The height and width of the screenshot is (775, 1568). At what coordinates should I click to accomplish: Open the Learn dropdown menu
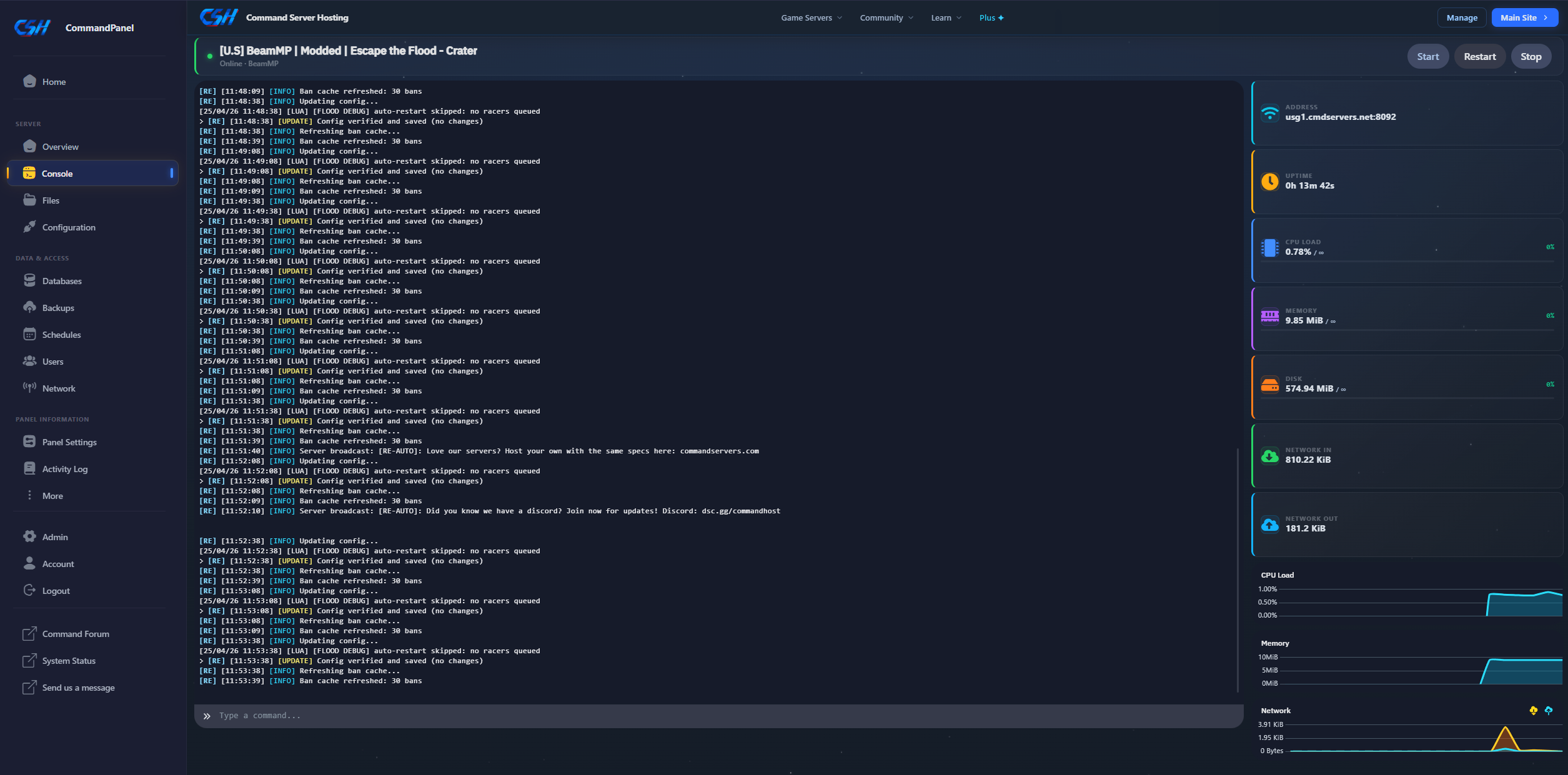tap(946, 17)
